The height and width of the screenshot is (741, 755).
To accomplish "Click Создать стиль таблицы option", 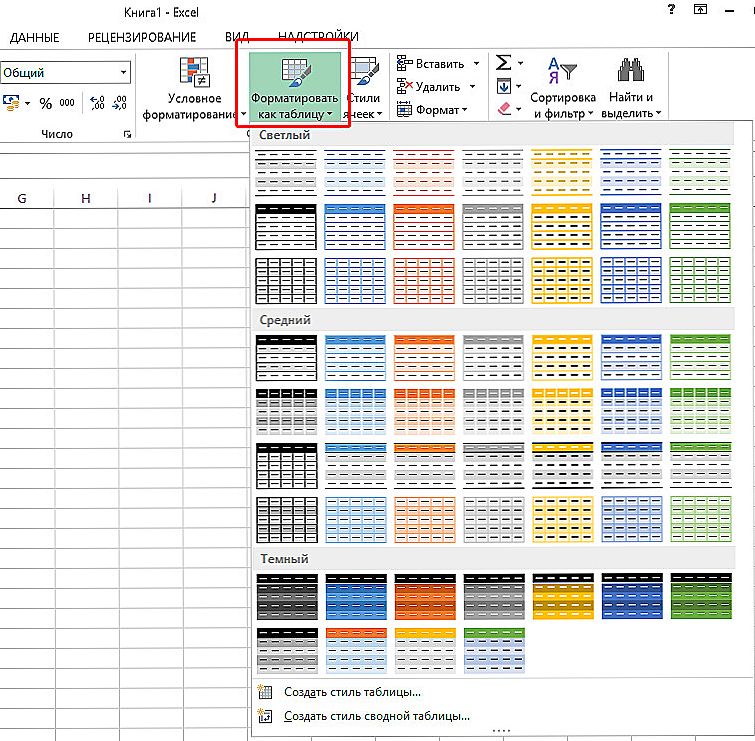I will click(351, 692).
